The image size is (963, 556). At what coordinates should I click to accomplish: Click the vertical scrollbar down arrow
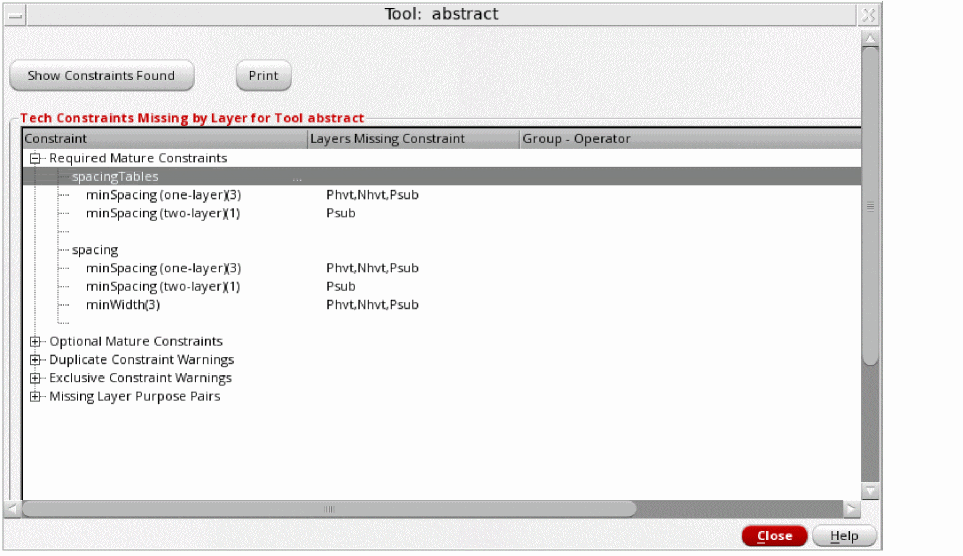(x=870, y=491)
